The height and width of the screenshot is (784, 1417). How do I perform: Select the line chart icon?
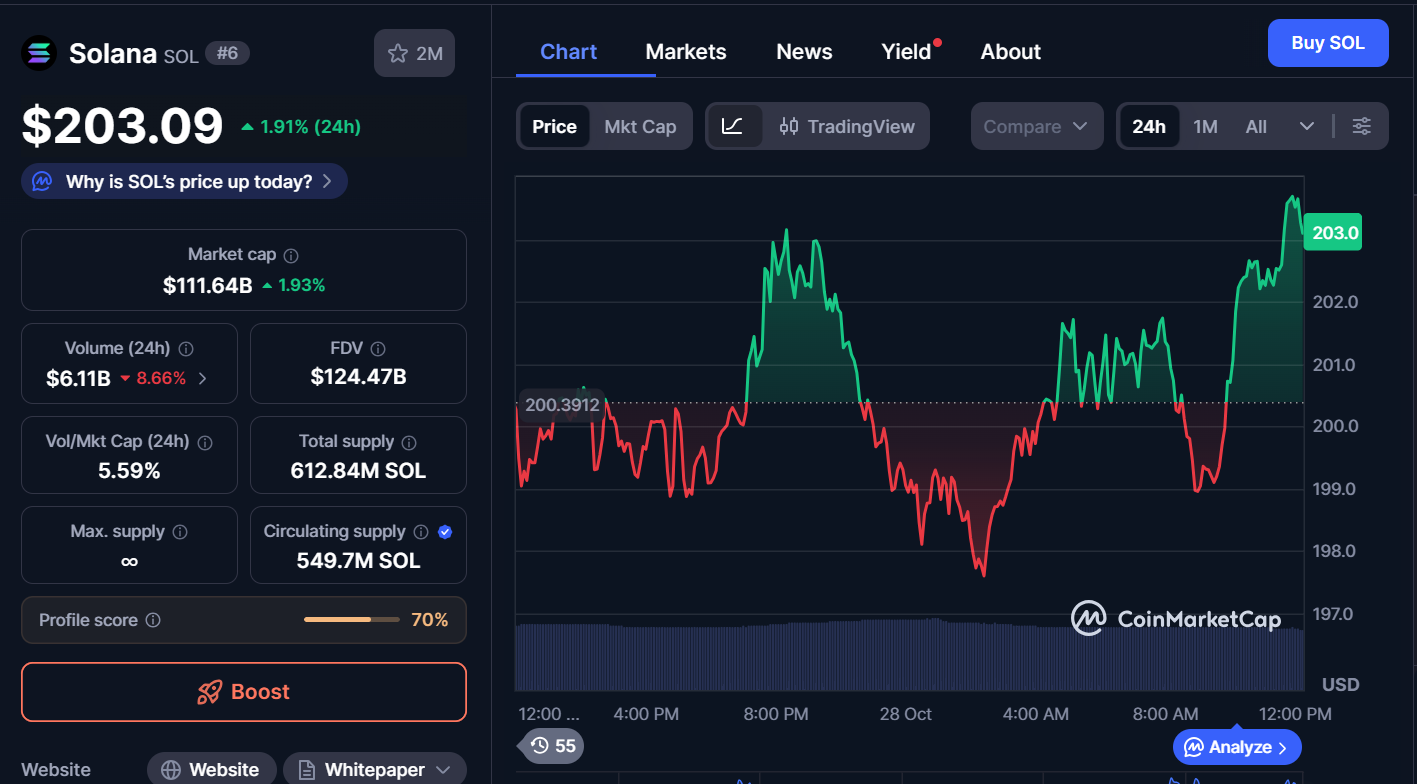click(x=732, y=126)
